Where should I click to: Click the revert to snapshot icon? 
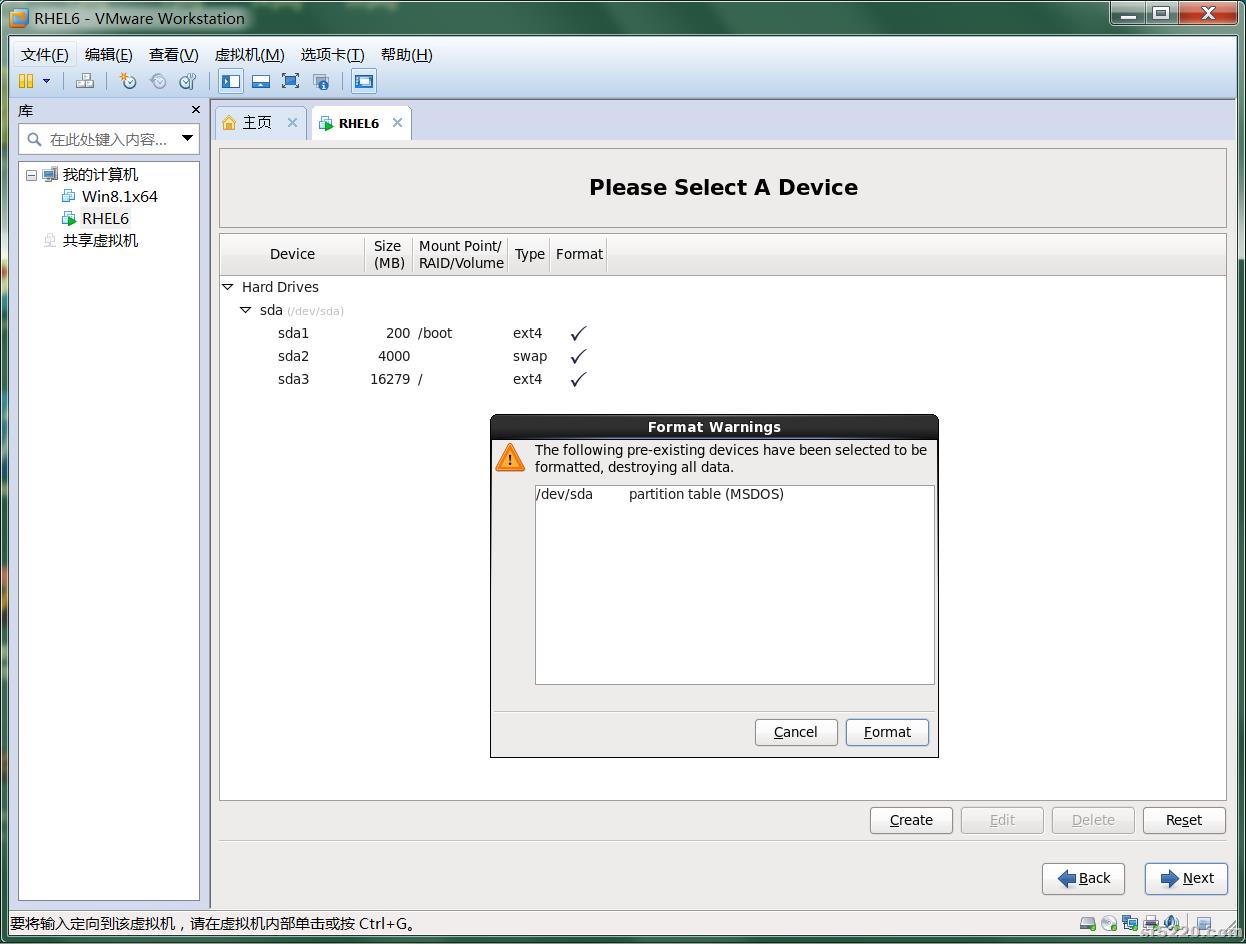[x=158, y=81]
